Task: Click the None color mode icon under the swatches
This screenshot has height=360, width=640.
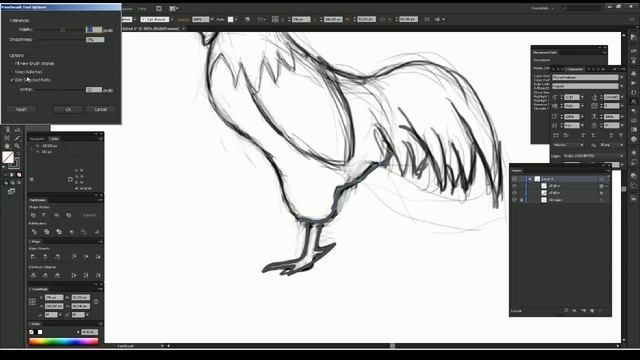Action: click(x=19, y=175)
